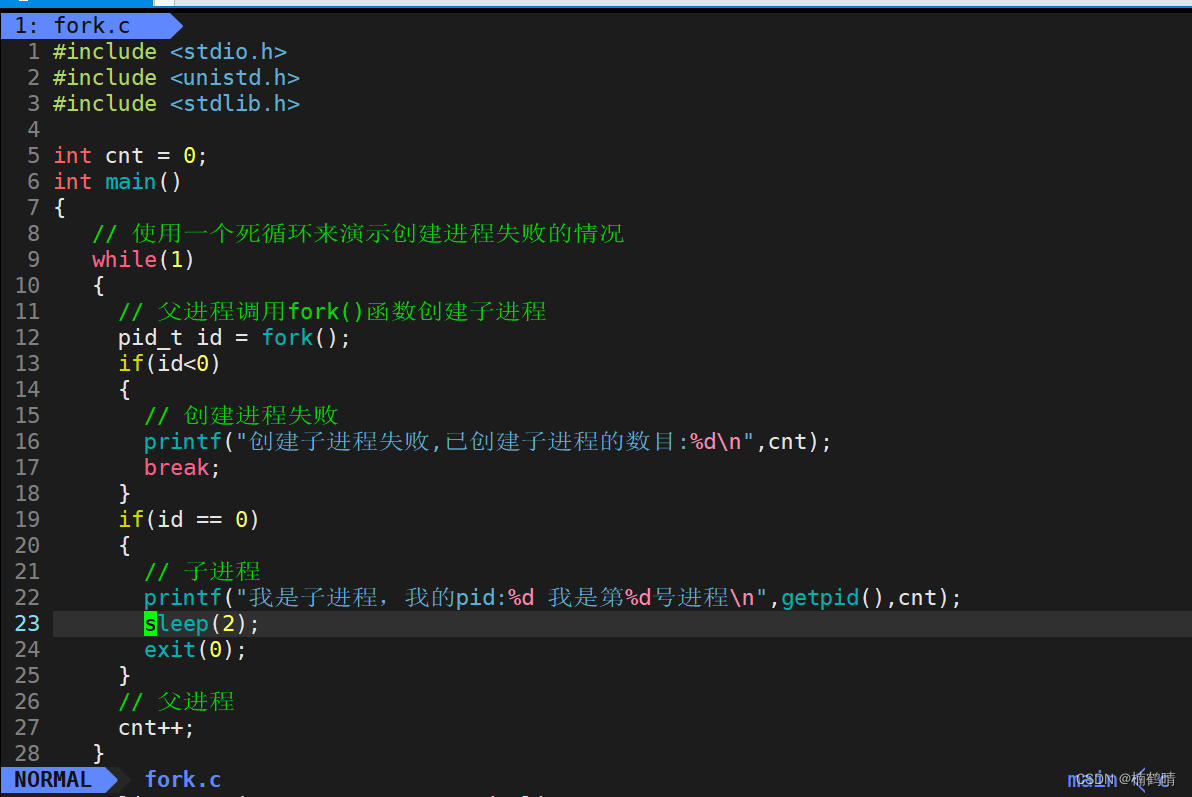Place cursor on '#include <unistd.h>' line
The image size is (1192, 797).
(176, 78)
